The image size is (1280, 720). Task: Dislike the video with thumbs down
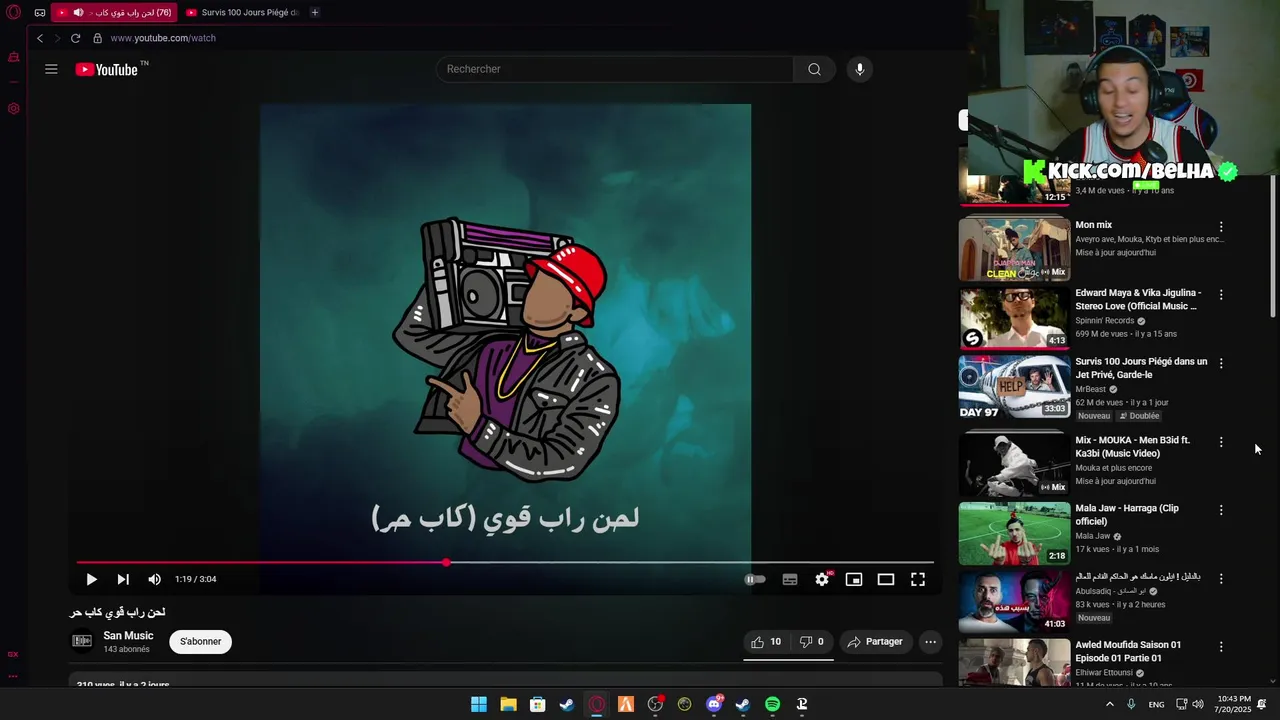tap(811, 642)
